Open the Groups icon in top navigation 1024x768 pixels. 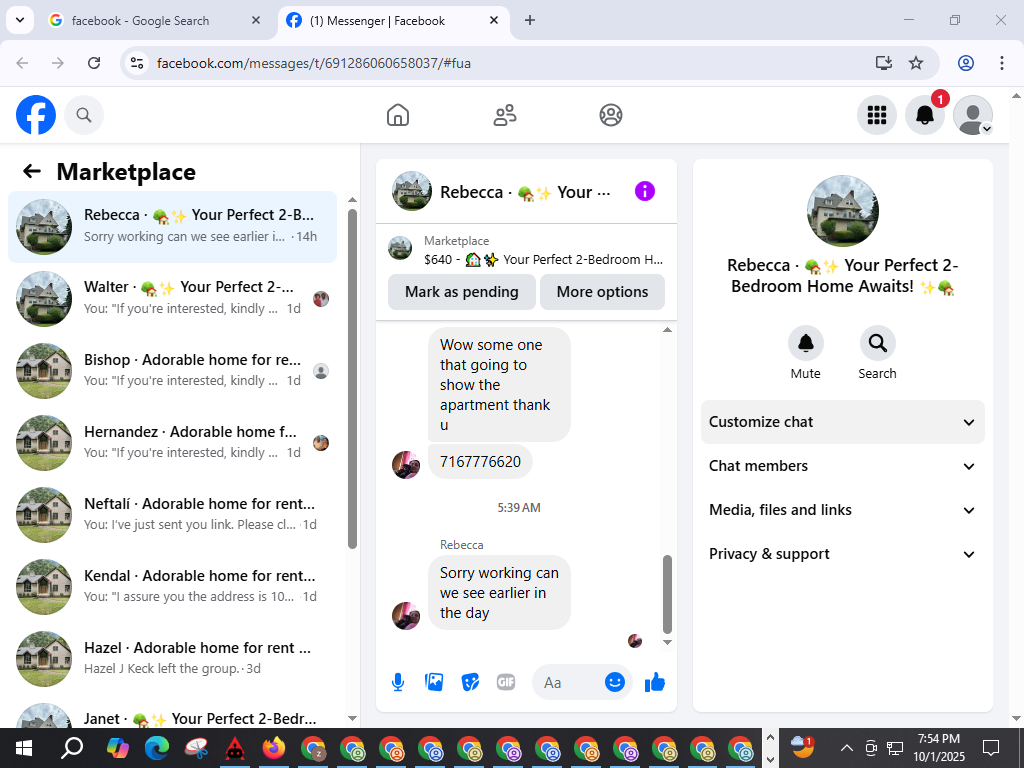pos(611,115)
